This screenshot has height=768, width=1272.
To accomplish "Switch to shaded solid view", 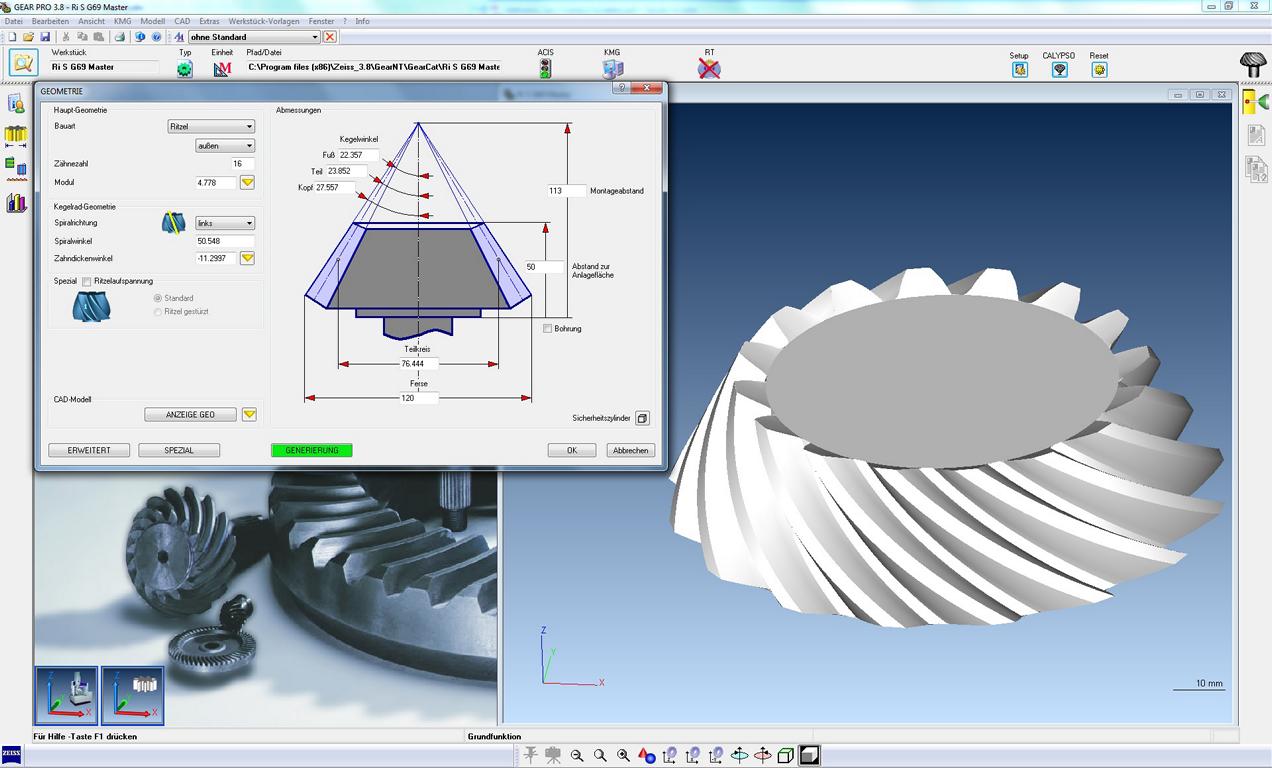I will 809,756.
